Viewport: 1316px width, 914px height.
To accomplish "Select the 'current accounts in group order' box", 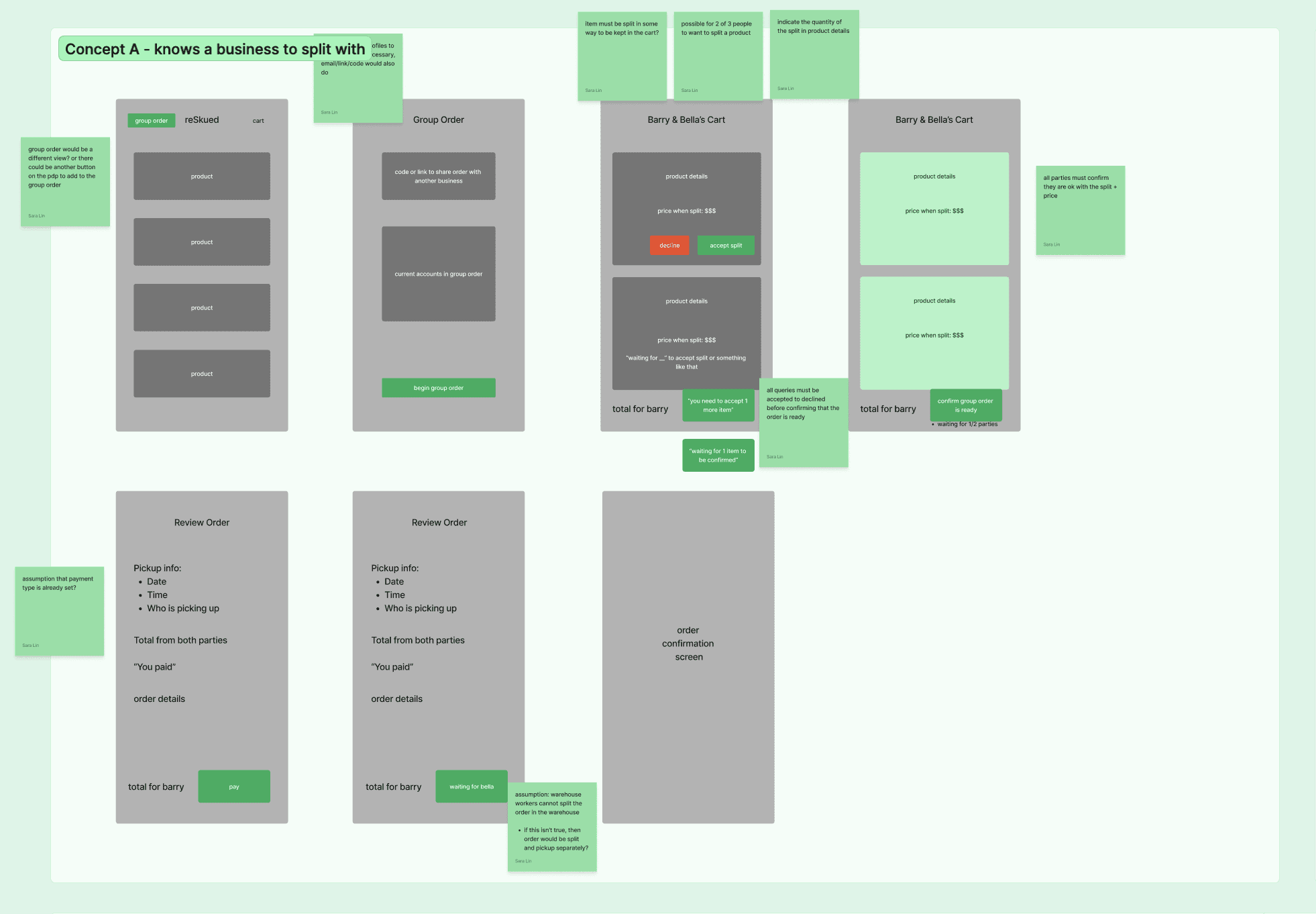I will tap(439, 274).
